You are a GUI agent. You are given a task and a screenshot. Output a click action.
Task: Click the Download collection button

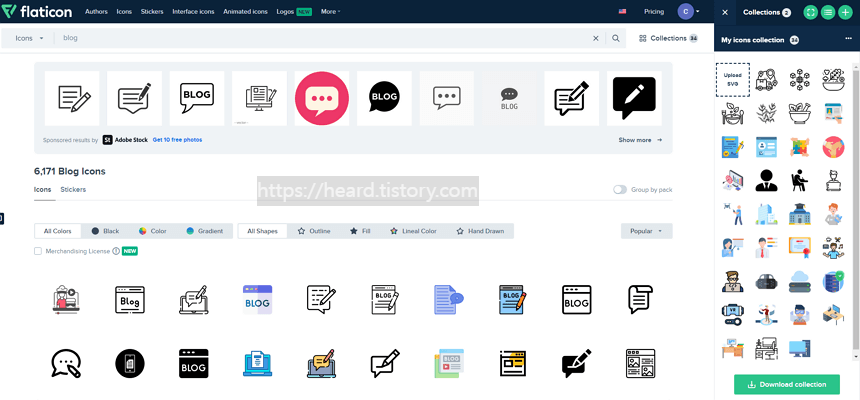coord(787,384)
